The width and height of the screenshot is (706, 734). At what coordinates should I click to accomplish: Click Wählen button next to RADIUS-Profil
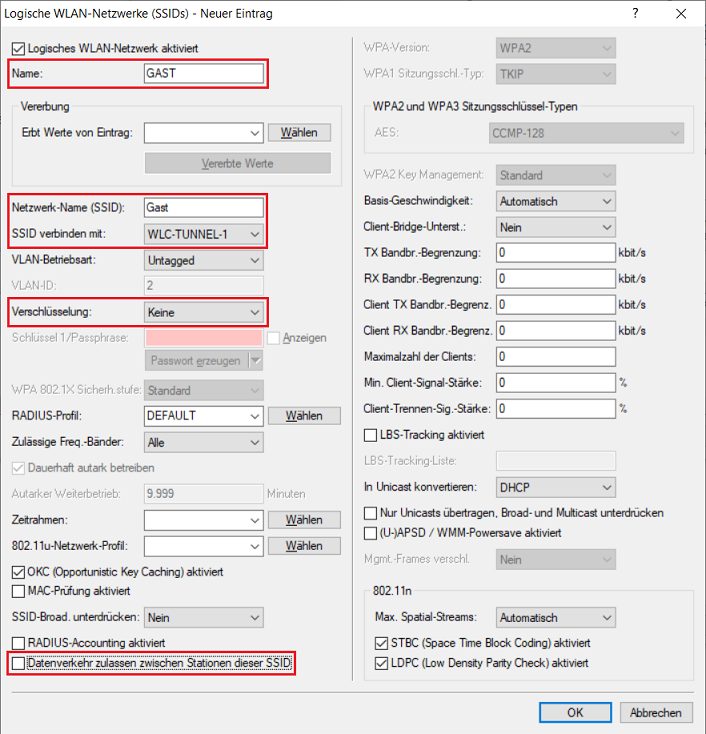tap(304, 416)
